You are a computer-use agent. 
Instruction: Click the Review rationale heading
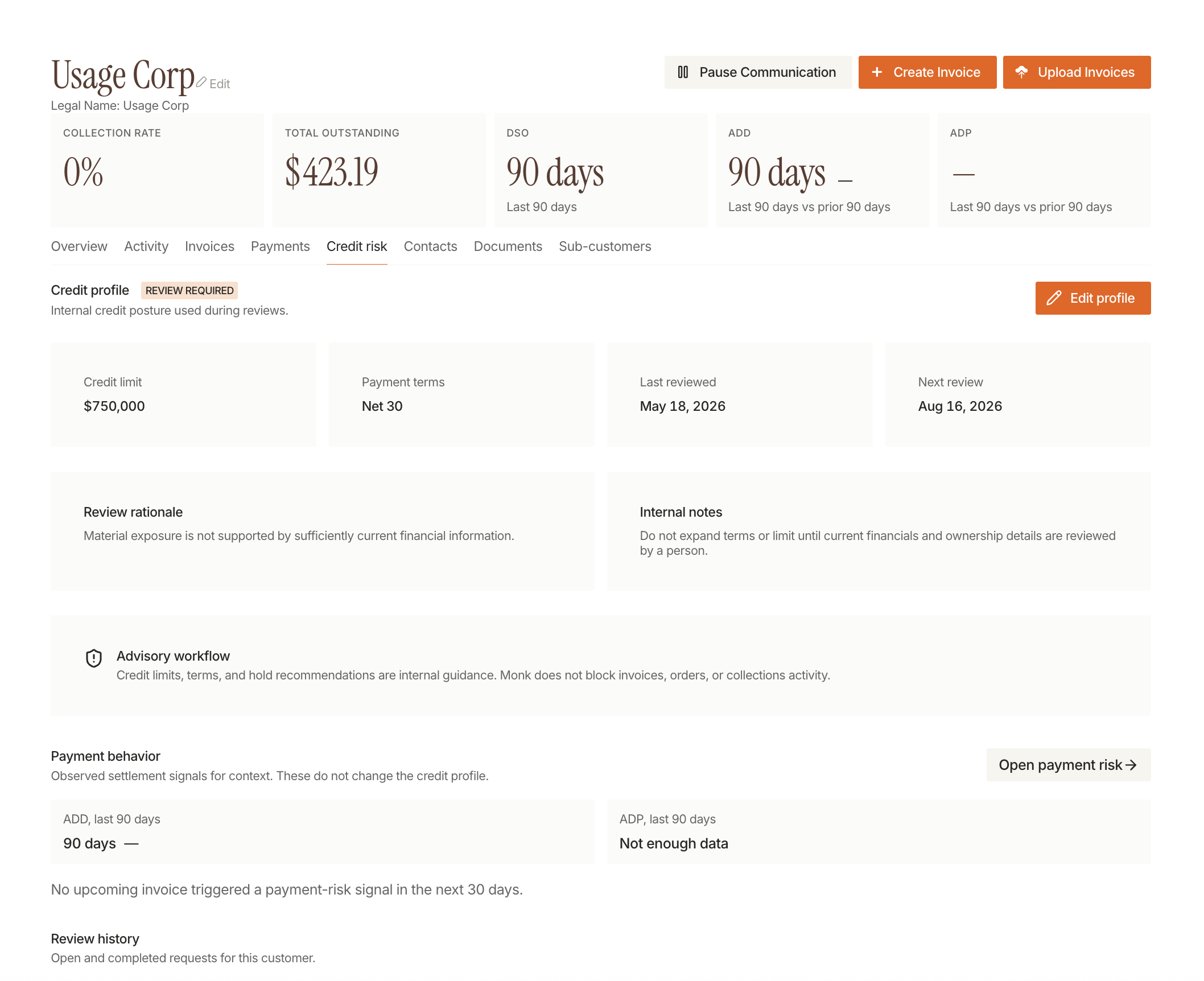[x=133, y=512]
